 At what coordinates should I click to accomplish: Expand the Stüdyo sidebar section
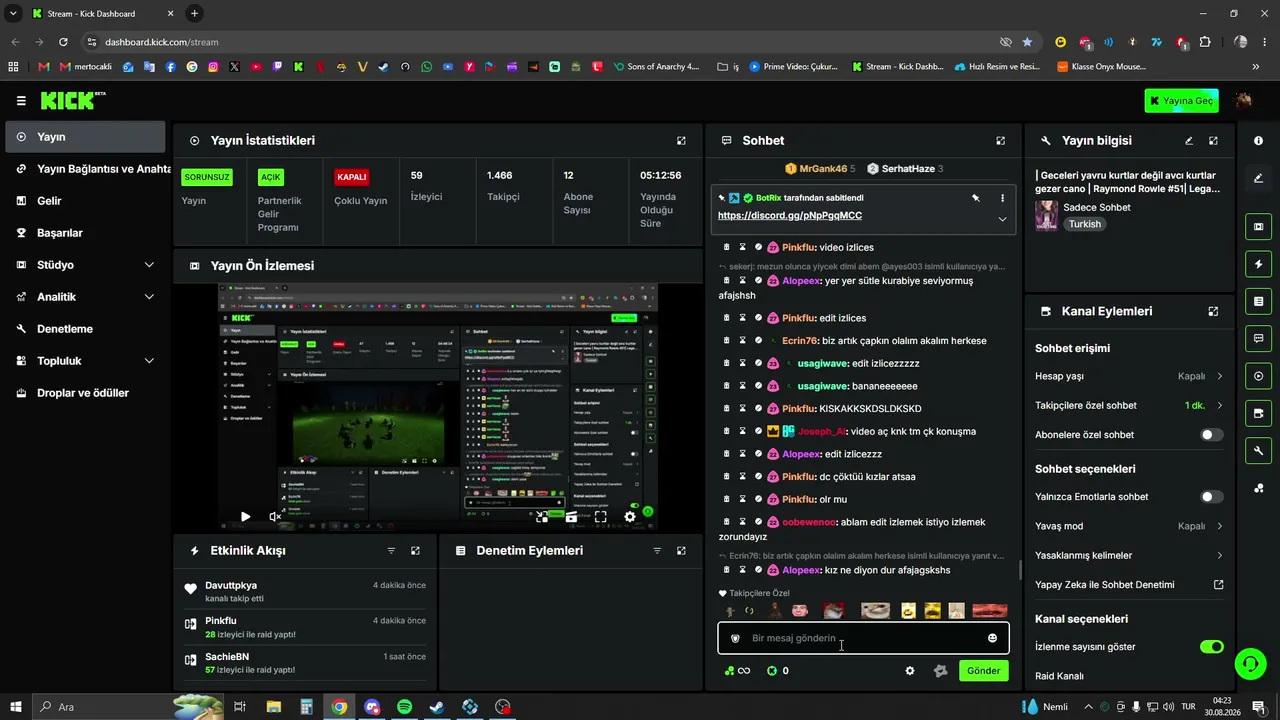click(85, 265)
